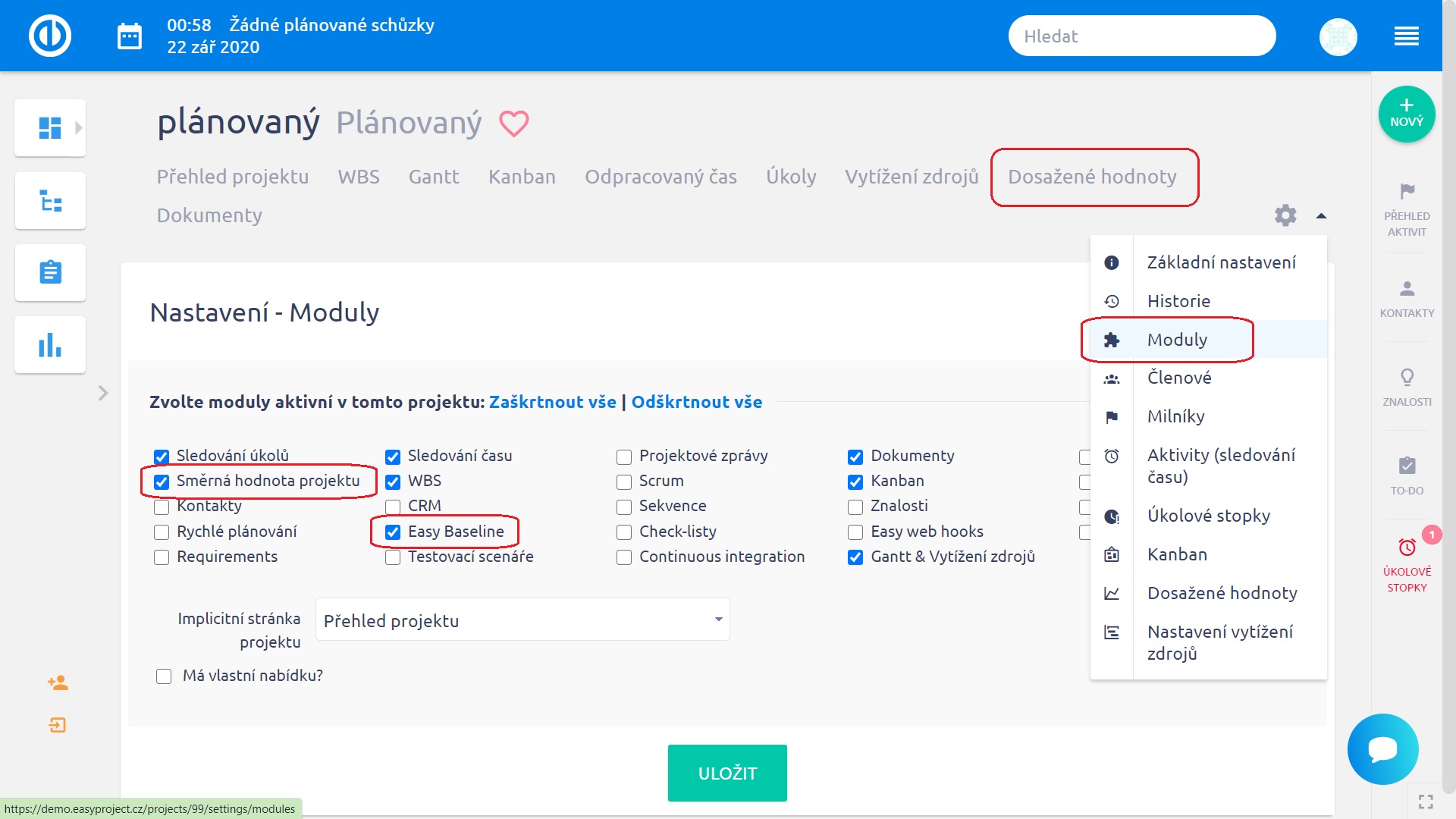Switch to the Gantt tab
This screenshot has height=819, width=1456.
(x=434, y=177)
